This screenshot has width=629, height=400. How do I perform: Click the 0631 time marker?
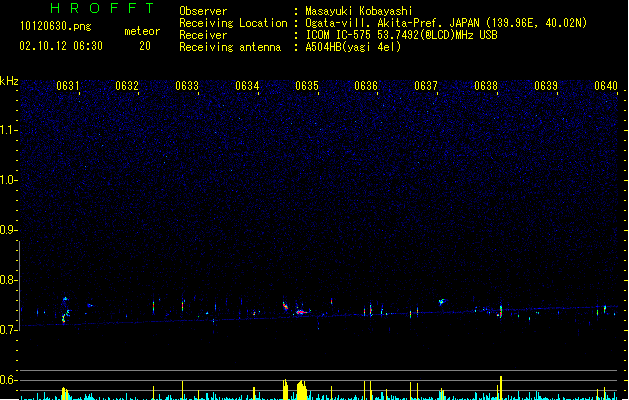coord(68,86)
